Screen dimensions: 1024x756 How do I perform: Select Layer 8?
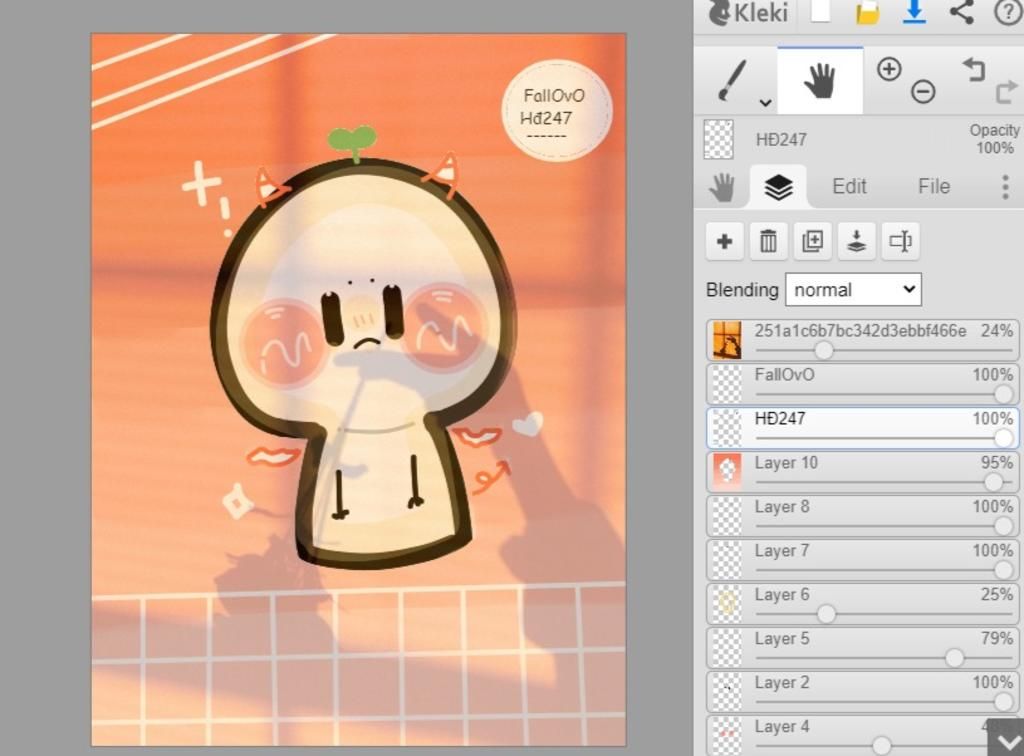[x=863, y=516]
